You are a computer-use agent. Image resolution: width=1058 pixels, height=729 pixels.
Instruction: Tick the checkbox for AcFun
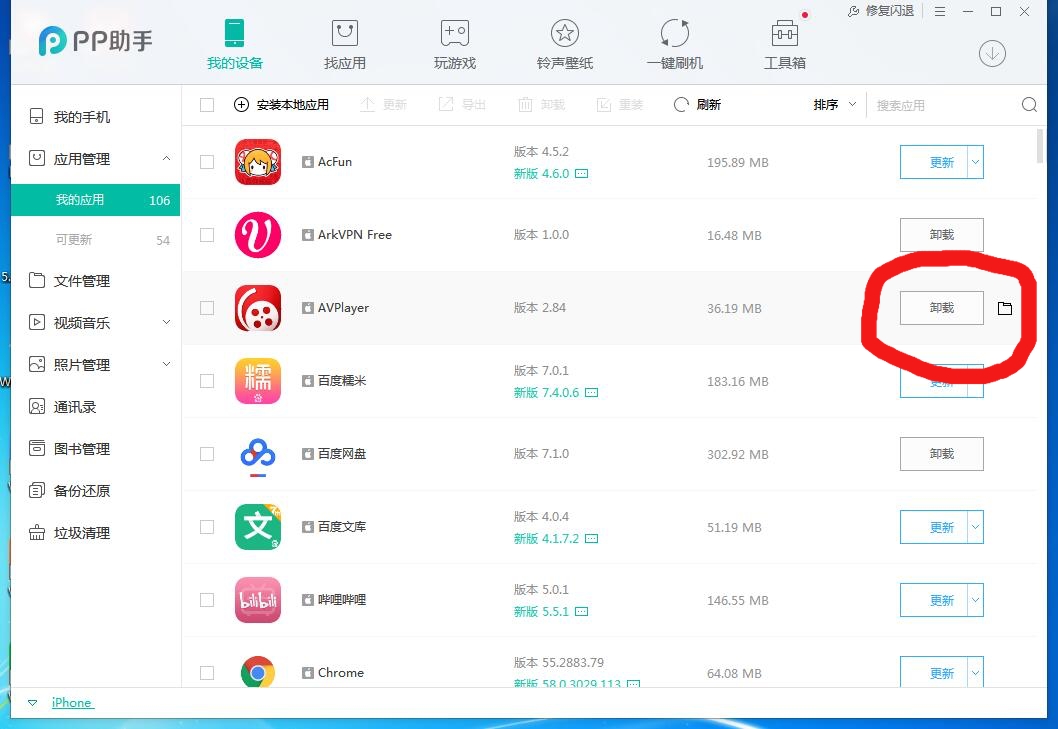tap(207, 161)
